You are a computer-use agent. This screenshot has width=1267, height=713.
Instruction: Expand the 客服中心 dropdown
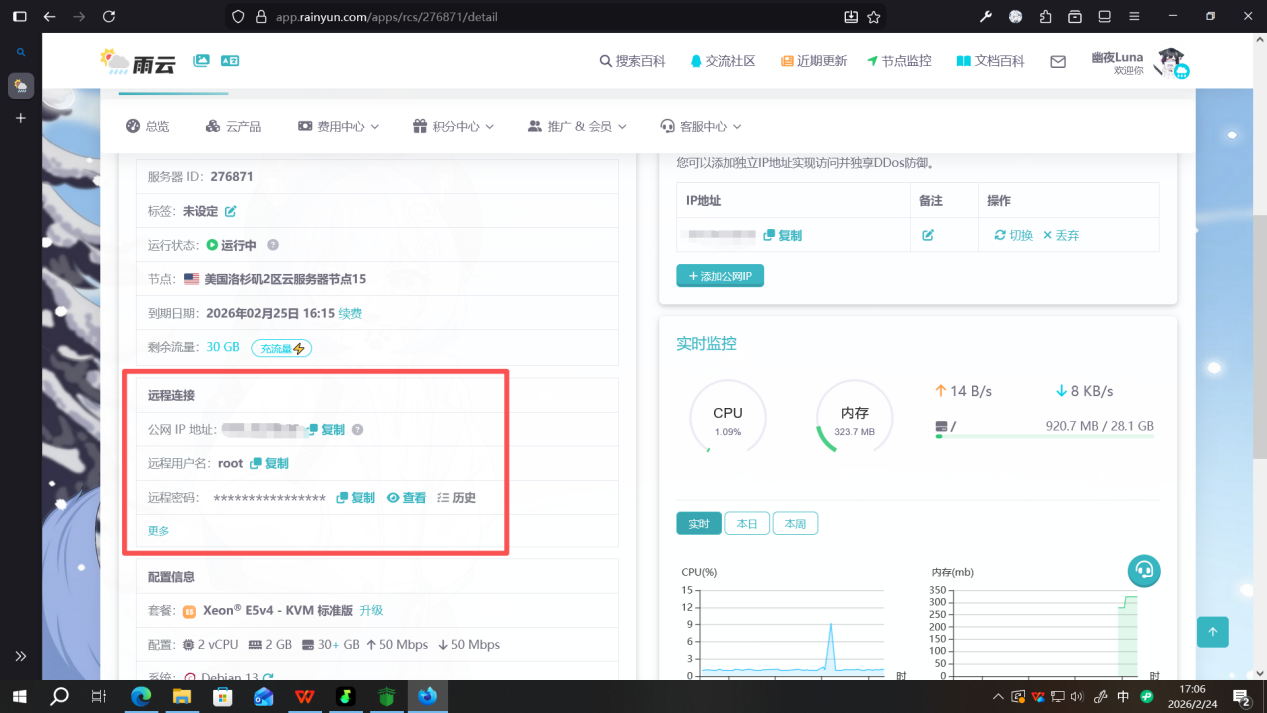[701, 127]
